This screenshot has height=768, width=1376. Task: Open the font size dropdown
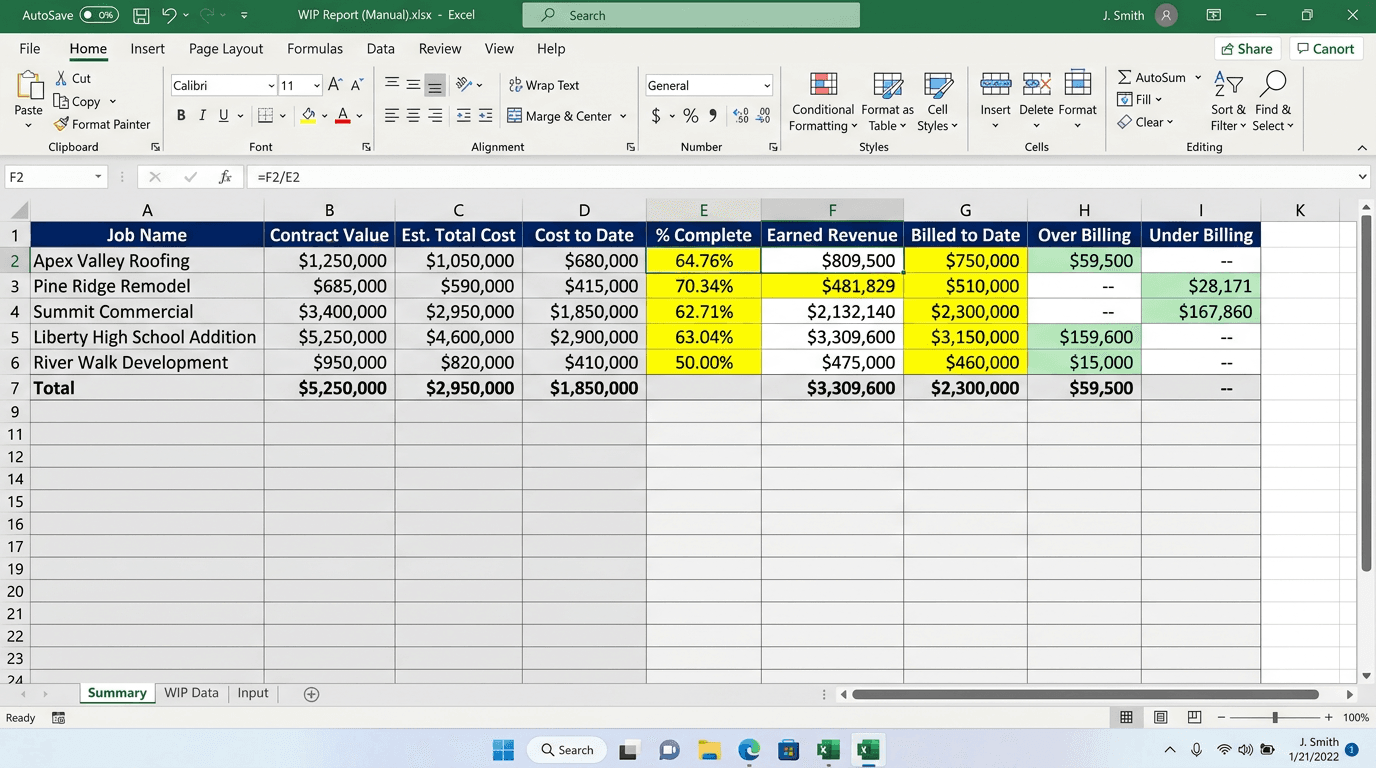[x=316, y=85]
